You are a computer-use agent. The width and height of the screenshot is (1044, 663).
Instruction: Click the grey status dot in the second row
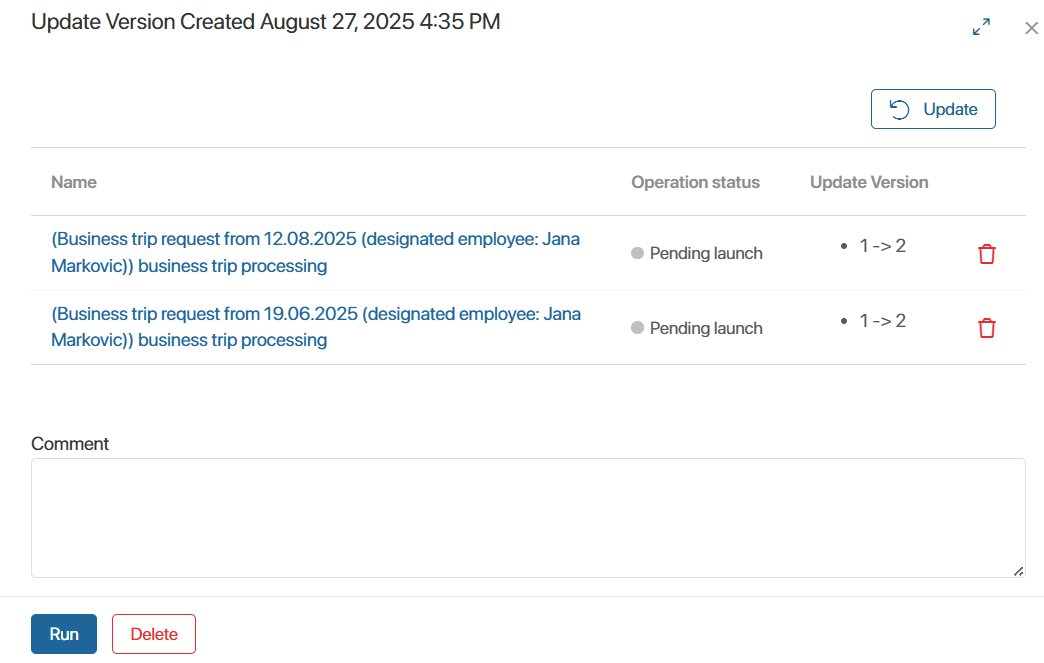pos(637,328)
